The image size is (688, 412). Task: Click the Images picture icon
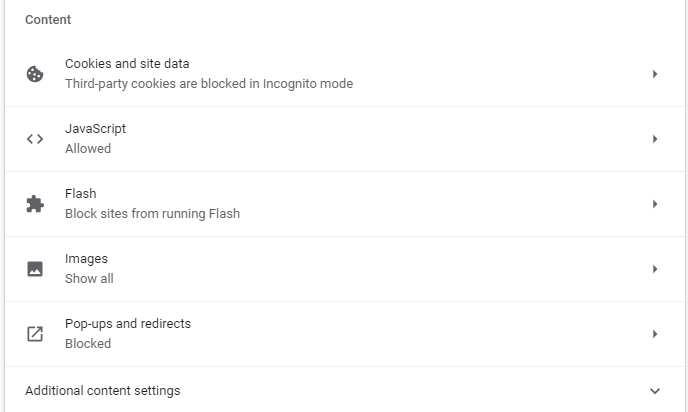35,269
